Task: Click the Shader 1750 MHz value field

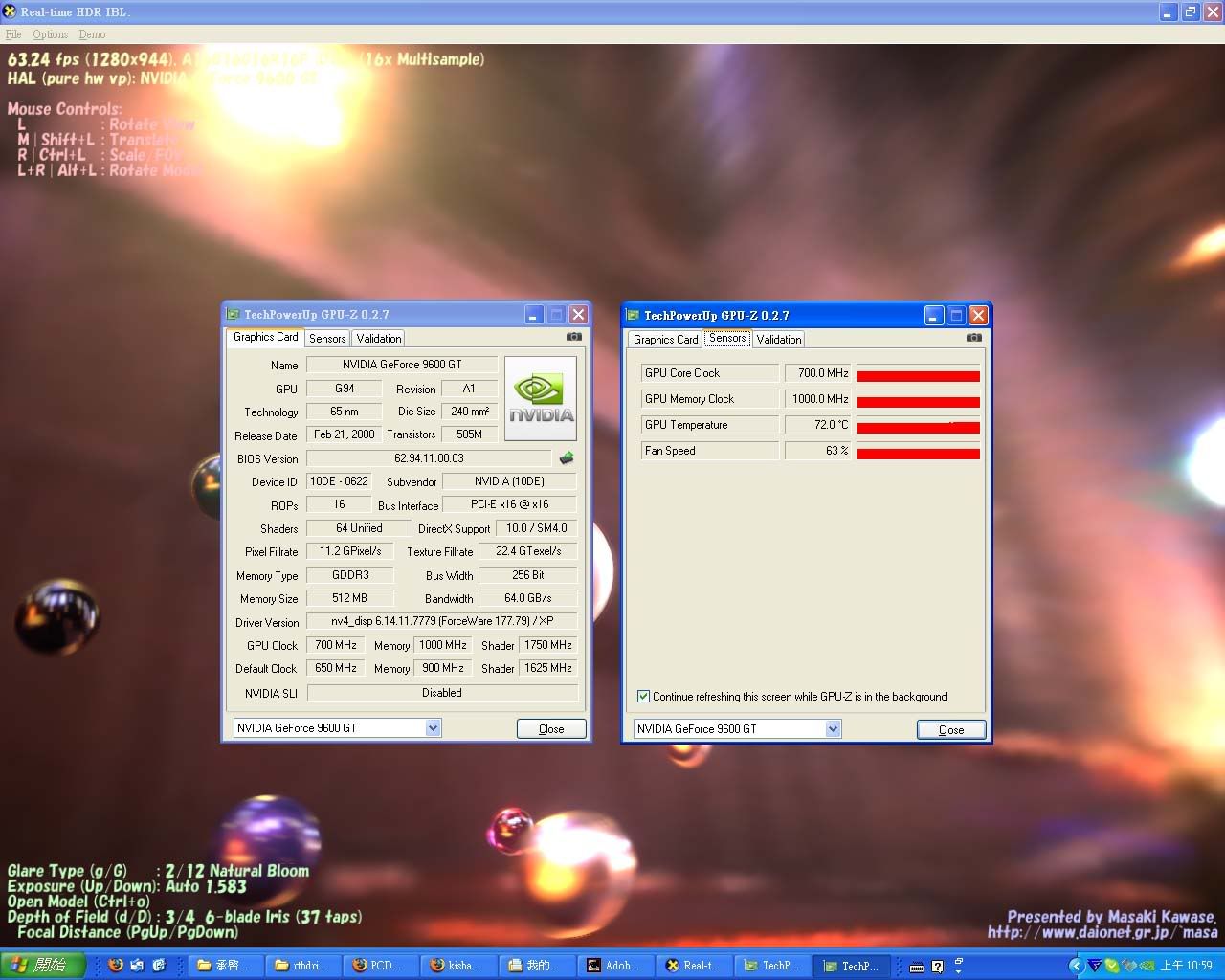Action: [547, 645]
